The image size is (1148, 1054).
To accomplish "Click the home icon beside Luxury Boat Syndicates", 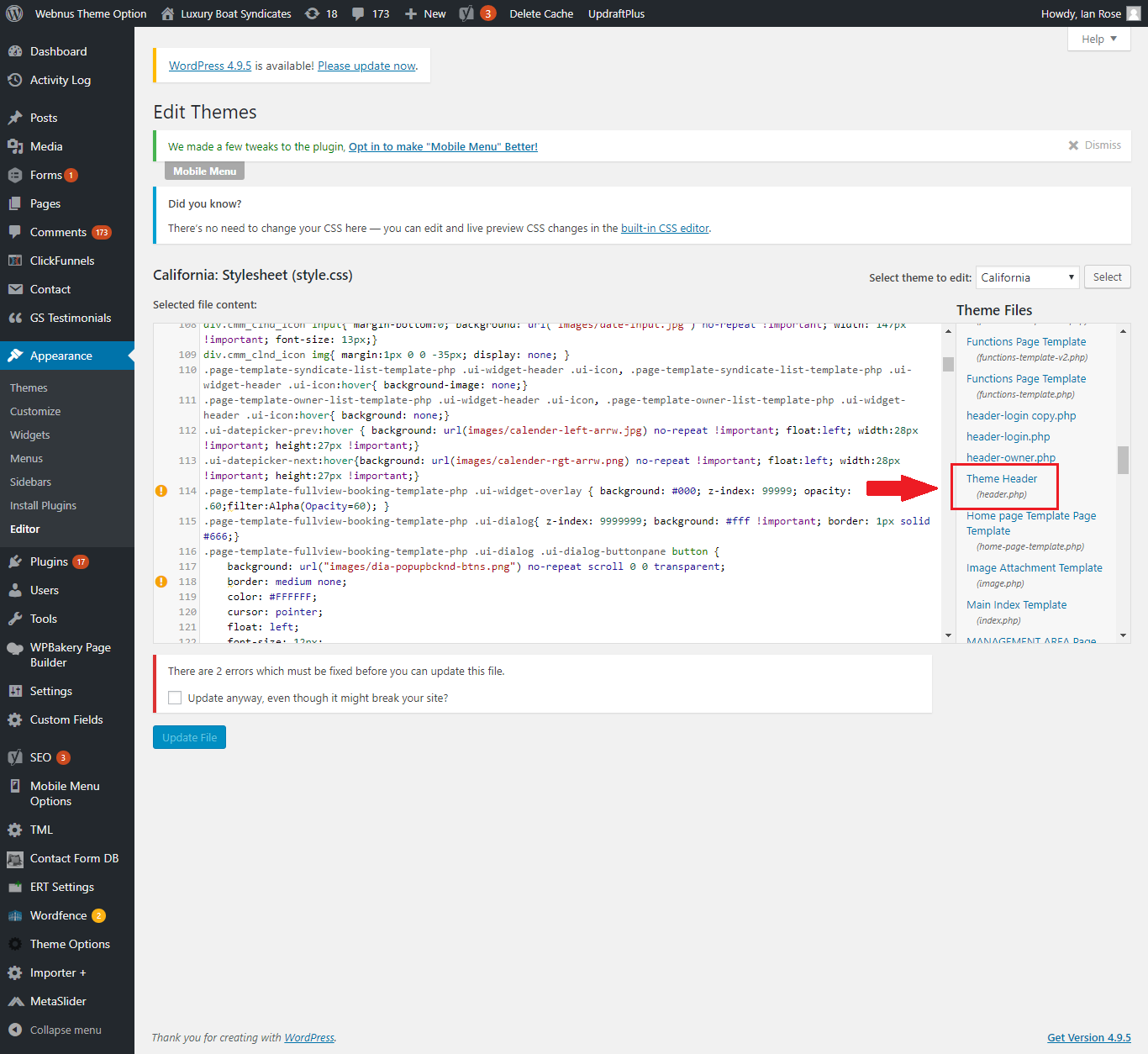I will 167,13.
